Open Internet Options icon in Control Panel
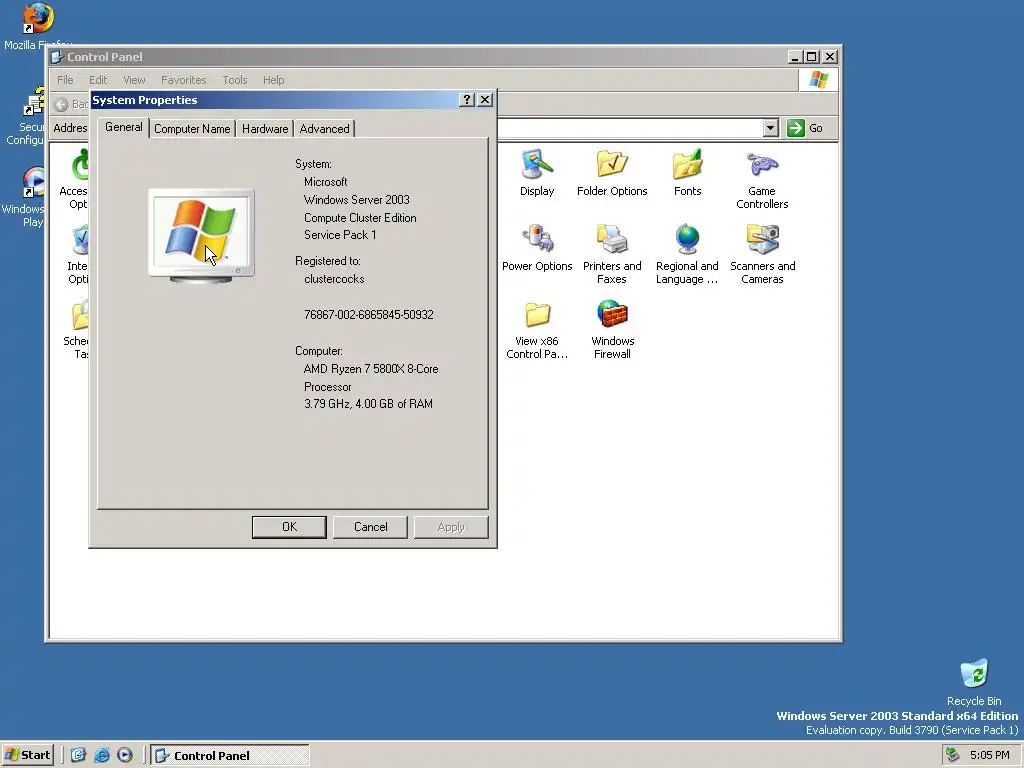The width and height of the screenshot is (1024, 768). [78, 254]
